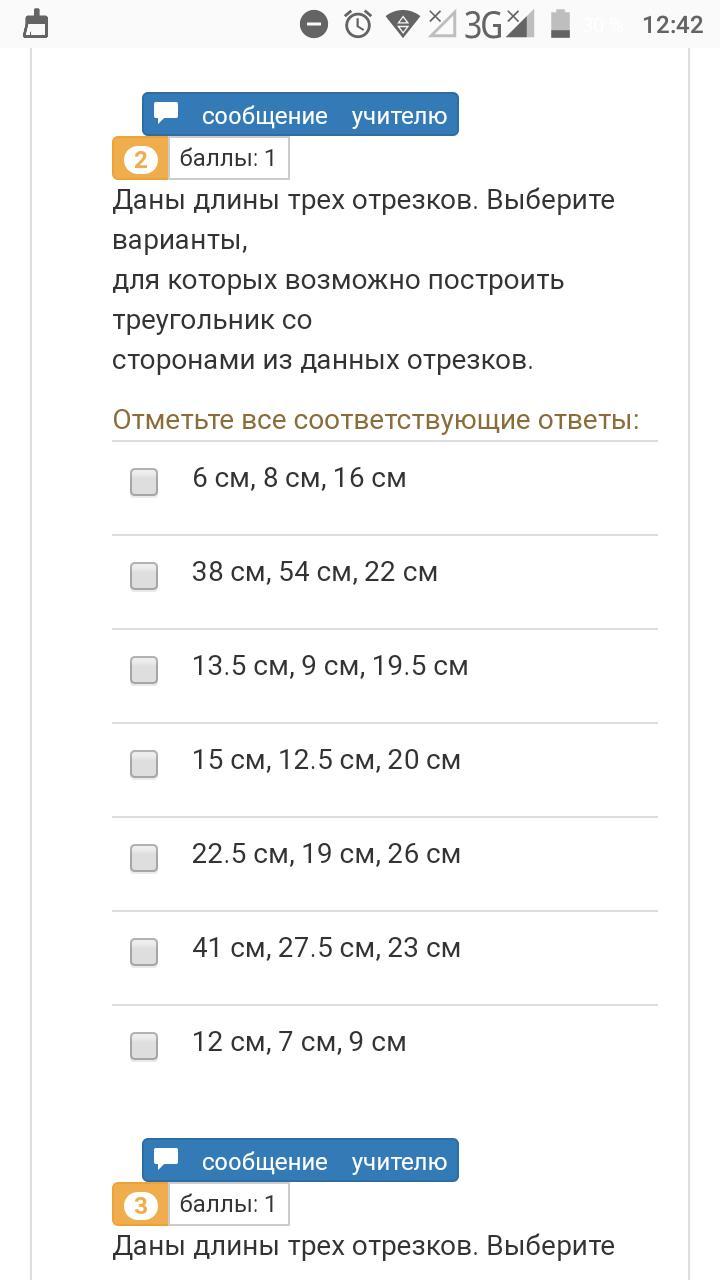
Task: Check the option 13.5 см, 9 см, 19.5 см
Action: pyautogui.click(x=144, y=670)
